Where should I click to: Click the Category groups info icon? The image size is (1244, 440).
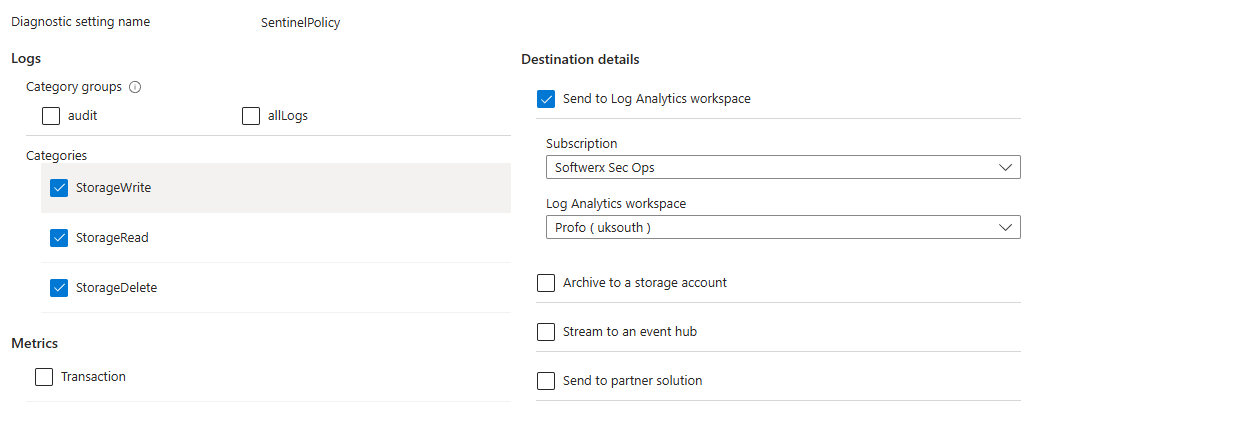(135, 87)
